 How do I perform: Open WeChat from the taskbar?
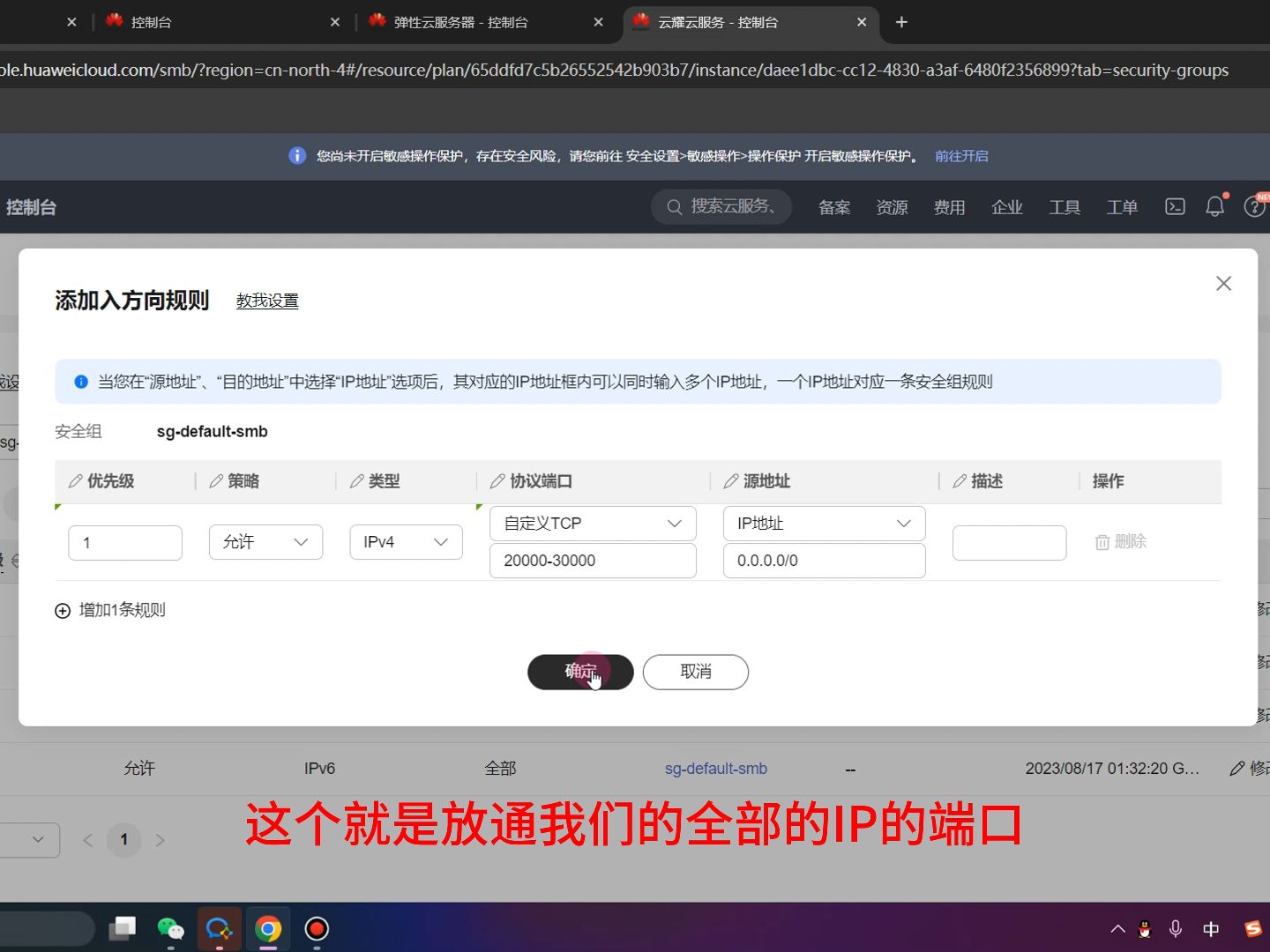170,928
